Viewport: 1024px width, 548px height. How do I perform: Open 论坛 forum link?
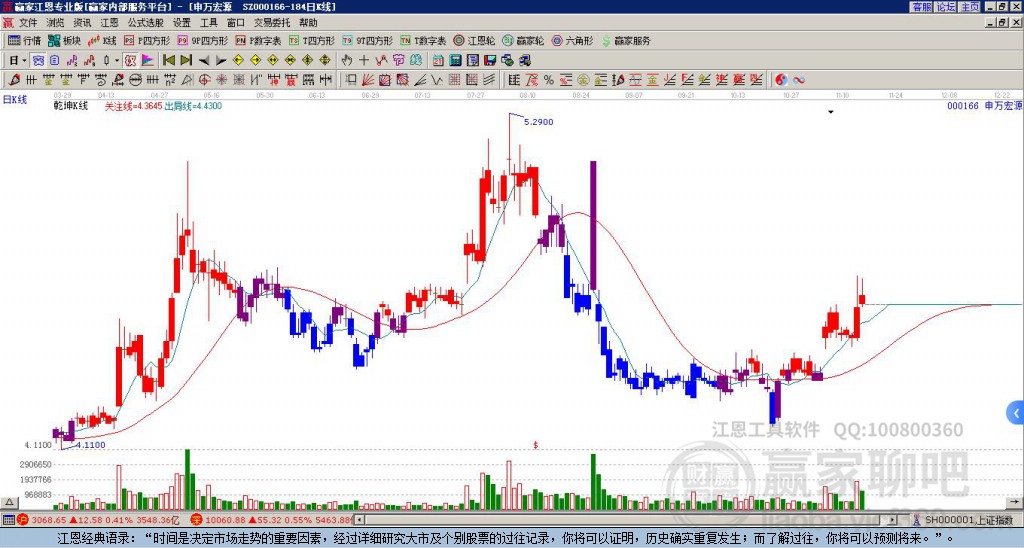coord(946,7)
